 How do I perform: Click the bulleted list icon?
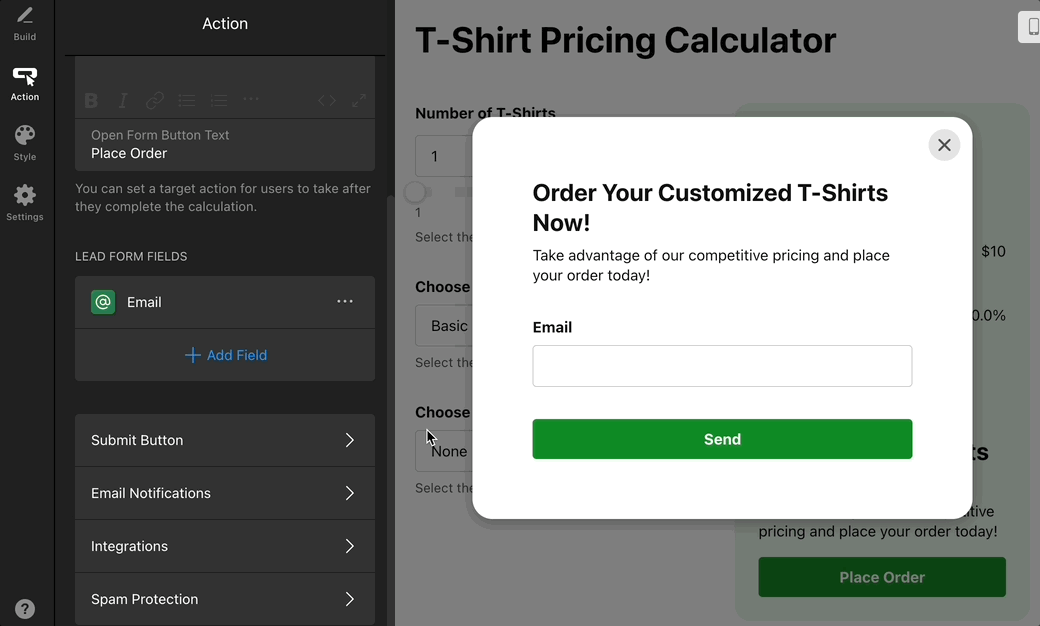(187, 100)
